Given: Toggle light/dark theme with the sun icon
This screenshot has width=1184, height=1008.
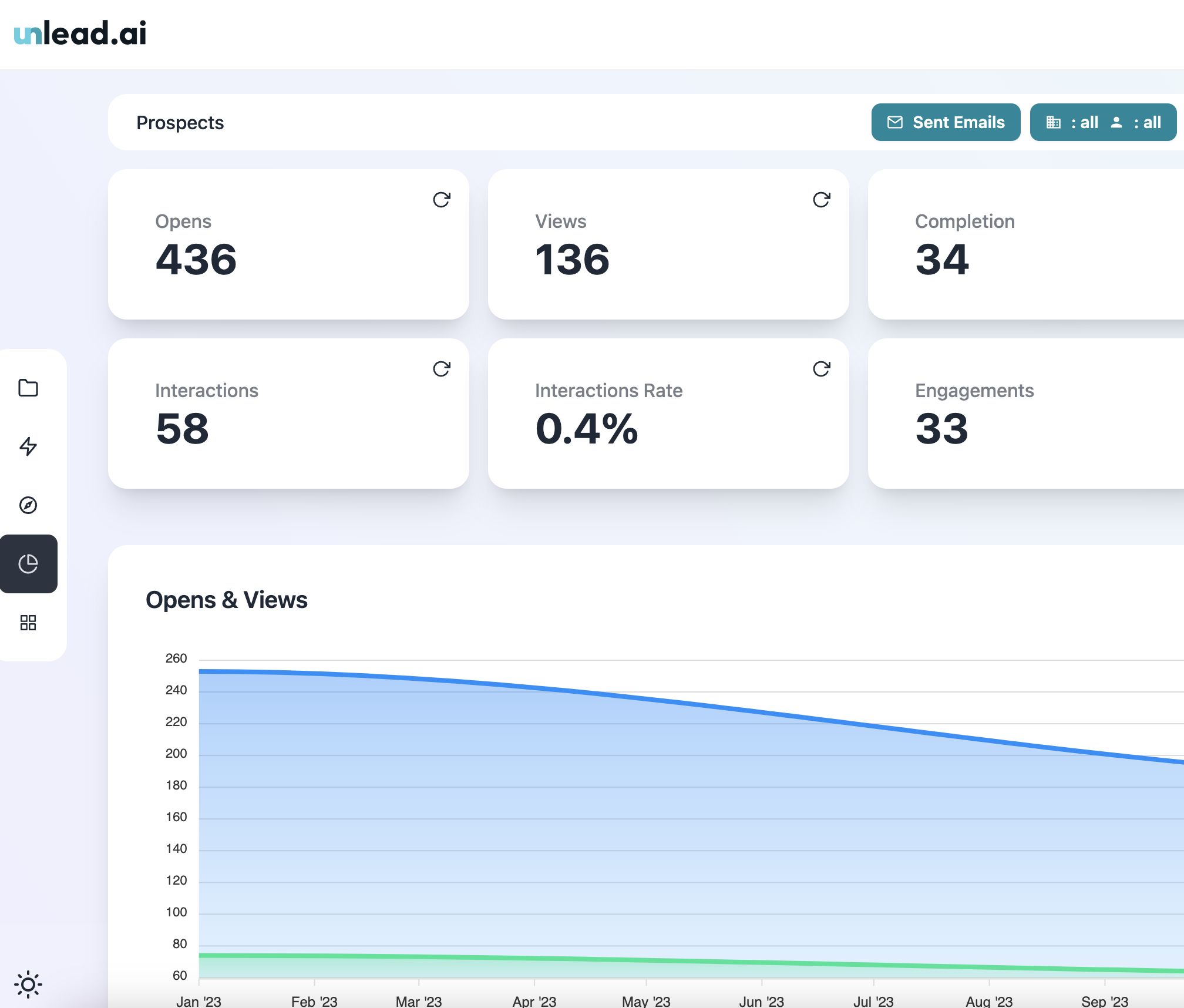Looking at the screenshot, I should (x=29, y=984).
